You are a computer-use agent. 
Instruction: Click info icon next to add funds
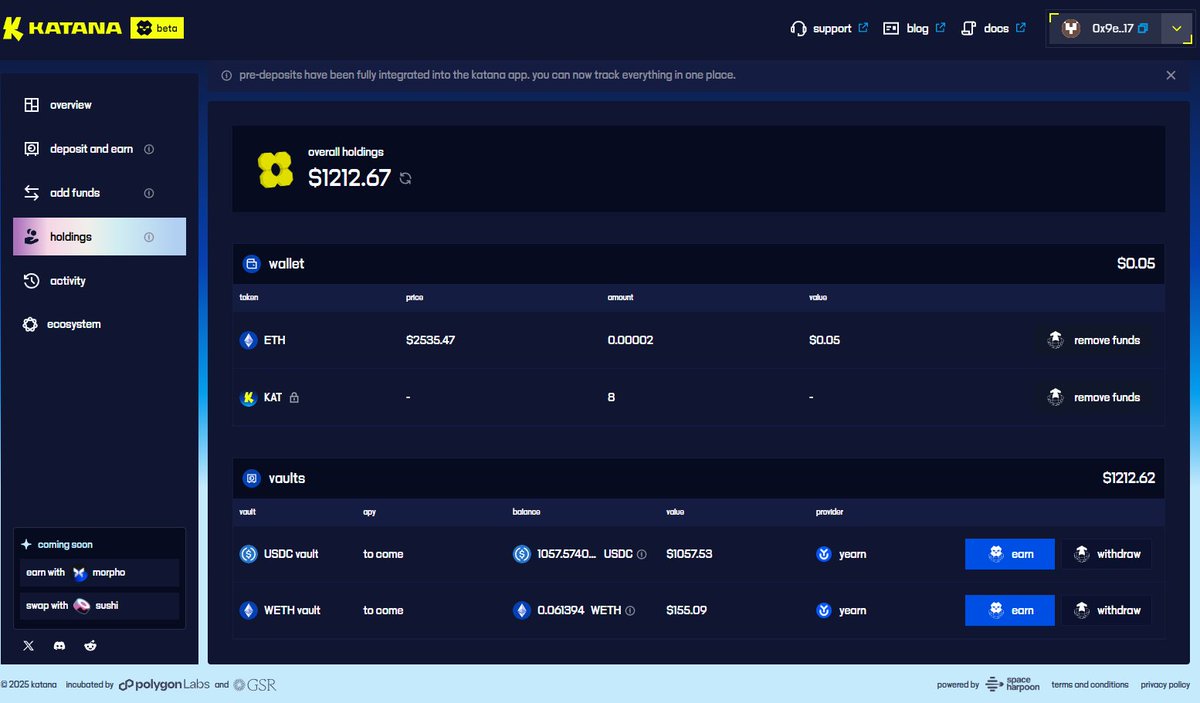pyautogui.click(x=149, y=193)
